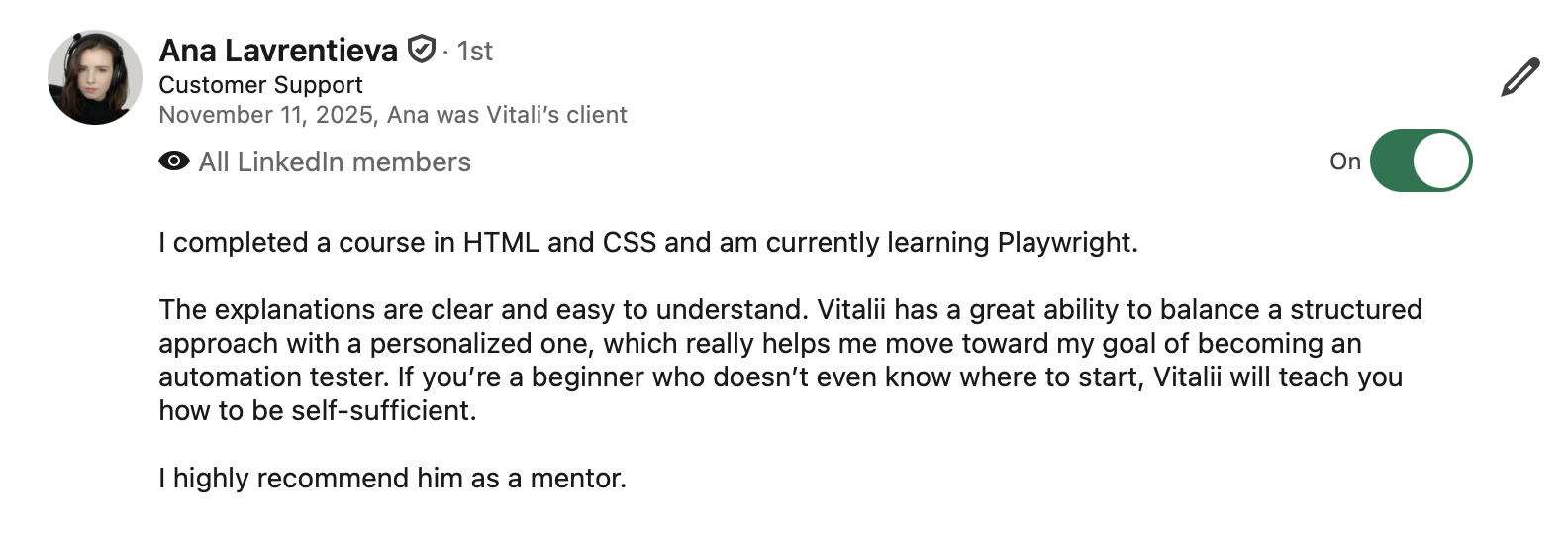This screenshot has height=539, width=1568.
Task: Click the "Ana was Vitali's client" text
Action: tap(507, 115)
